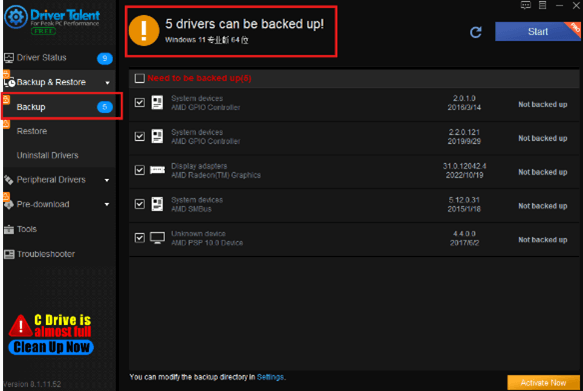
Task: Open the Settings link
Action: pyautogui.click(x=270, y=377)
